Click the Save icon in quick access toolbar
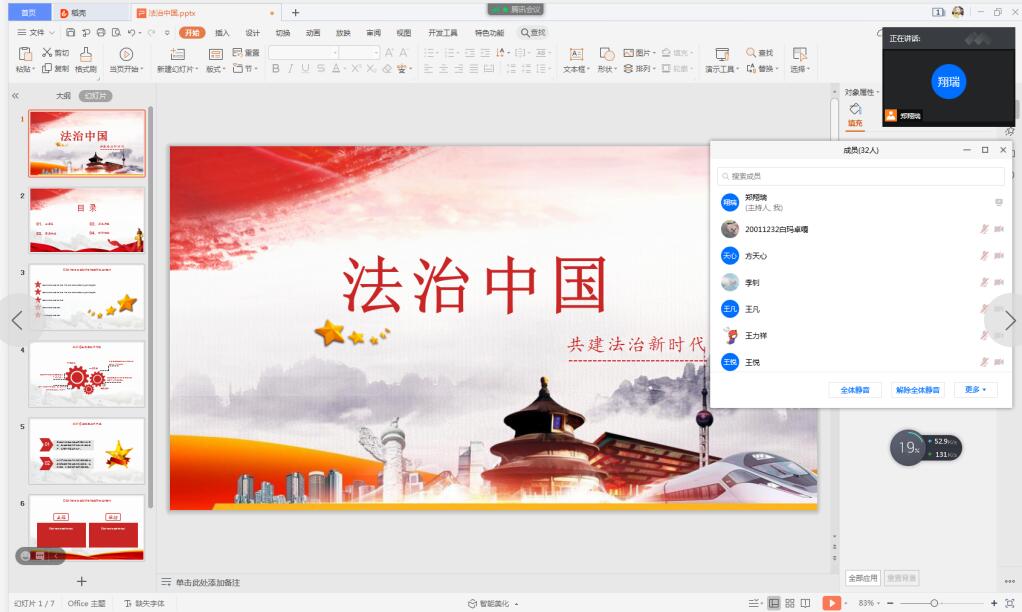The height and width of the screenshot is (612, 1022). tap(72, 33)
